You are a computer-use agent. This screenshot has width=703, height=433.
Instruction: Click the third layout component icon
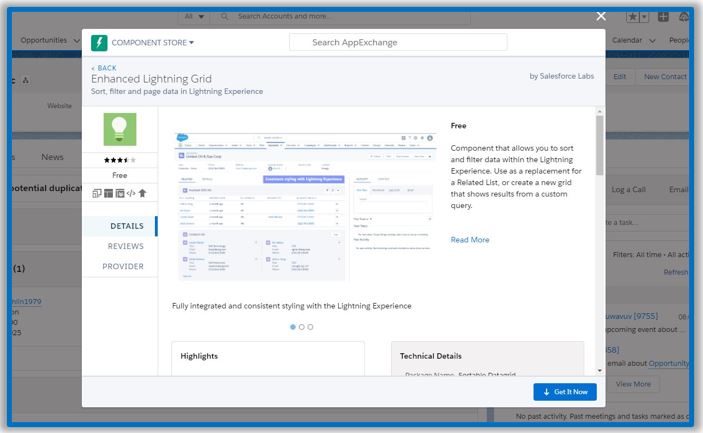[120, 193]
